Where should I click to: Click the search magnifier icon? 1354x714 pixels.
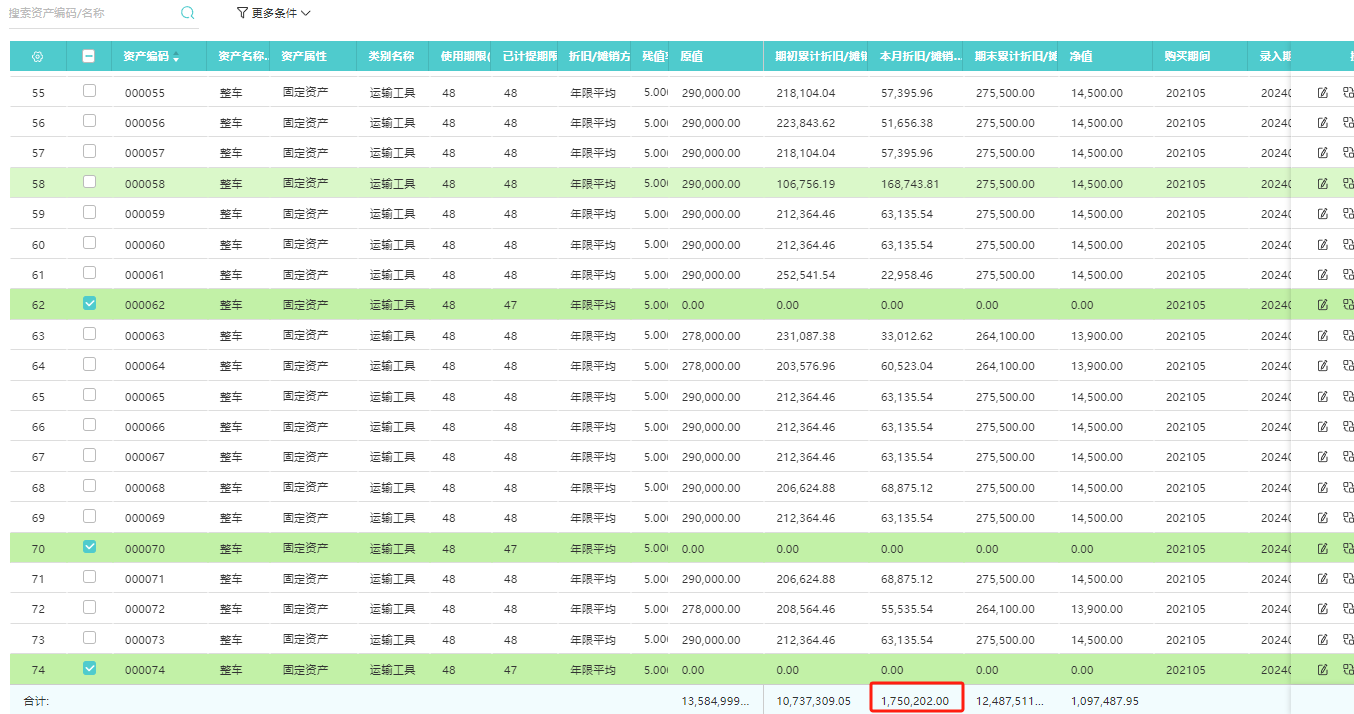[187, 14]
